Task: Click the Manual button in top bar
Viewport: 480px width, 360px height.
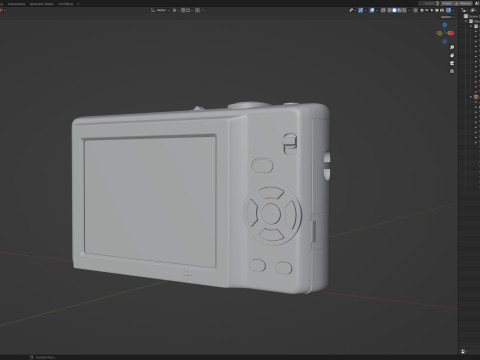Action: click(463, 3)
